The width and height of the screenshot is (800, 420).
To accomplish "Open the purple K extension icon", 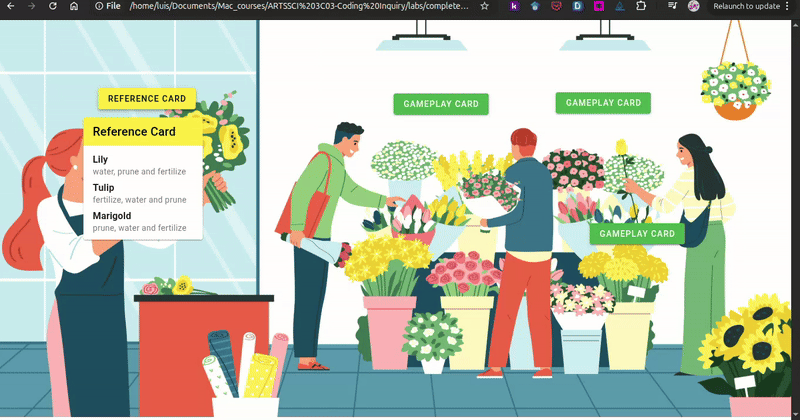I will coord(514,6).
